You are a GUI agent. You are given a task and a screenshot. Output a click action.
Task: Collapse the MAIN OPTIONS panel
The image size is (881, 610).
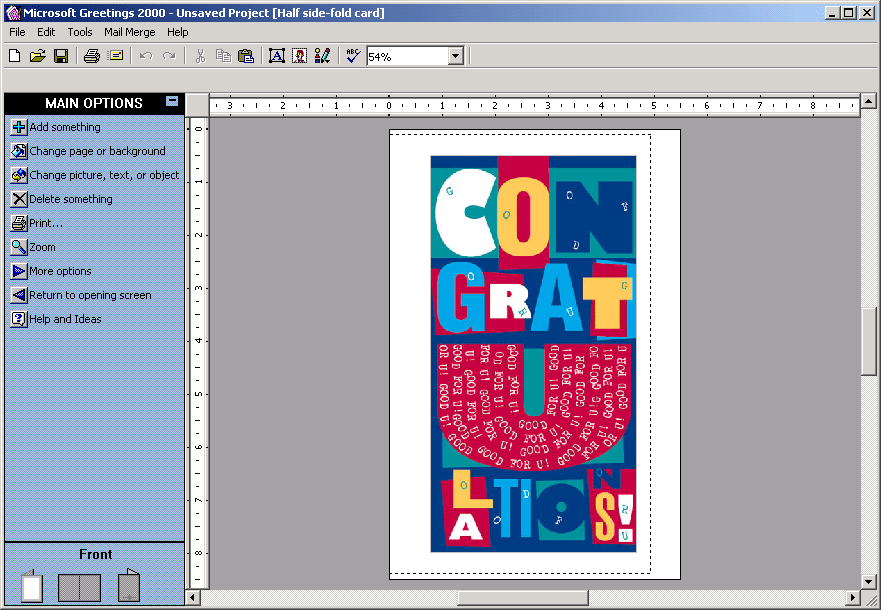[x=172, y=101]
